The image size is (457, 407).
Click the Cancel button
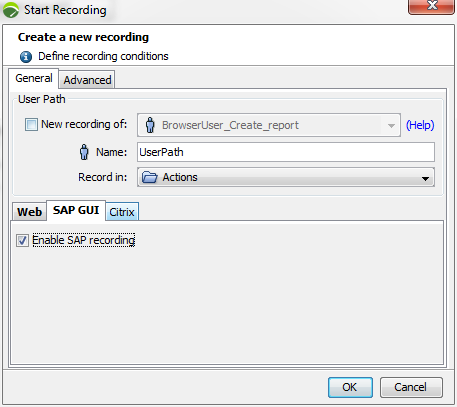[411, 387]
